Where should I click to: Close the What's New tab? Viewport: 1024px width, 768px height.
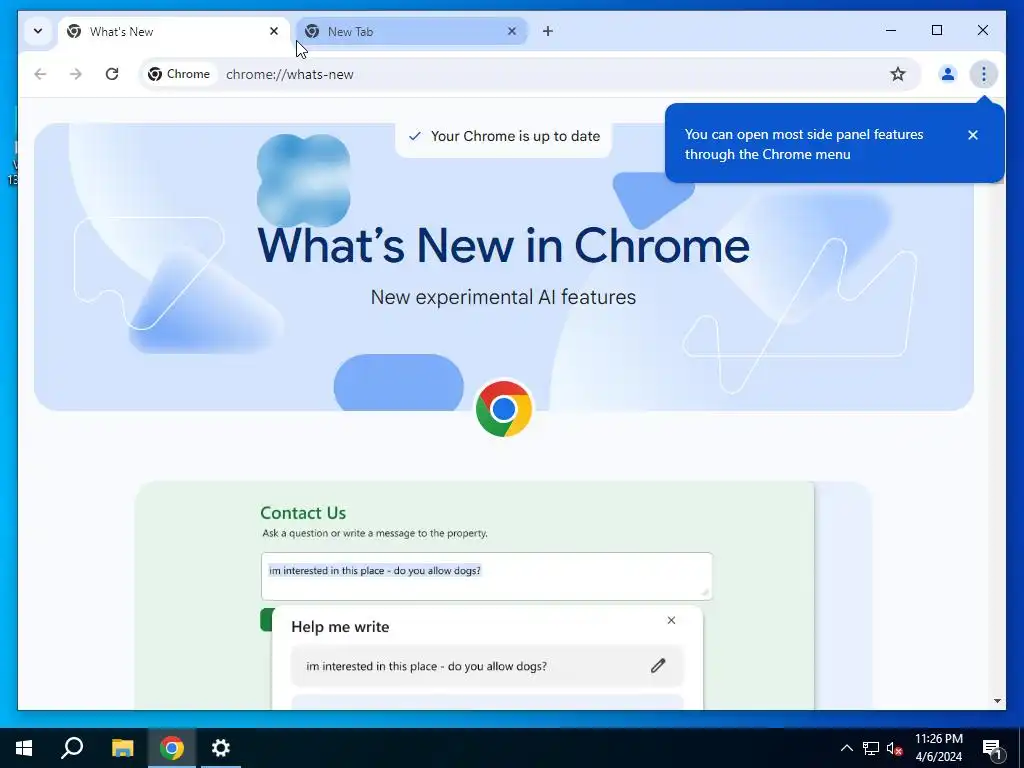(274, 31)
